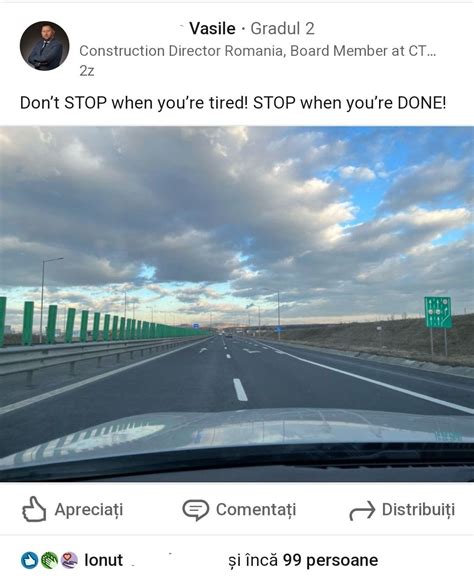
Task: Click the Gradul 2 connection degree label
Action: tap(283, 29)
